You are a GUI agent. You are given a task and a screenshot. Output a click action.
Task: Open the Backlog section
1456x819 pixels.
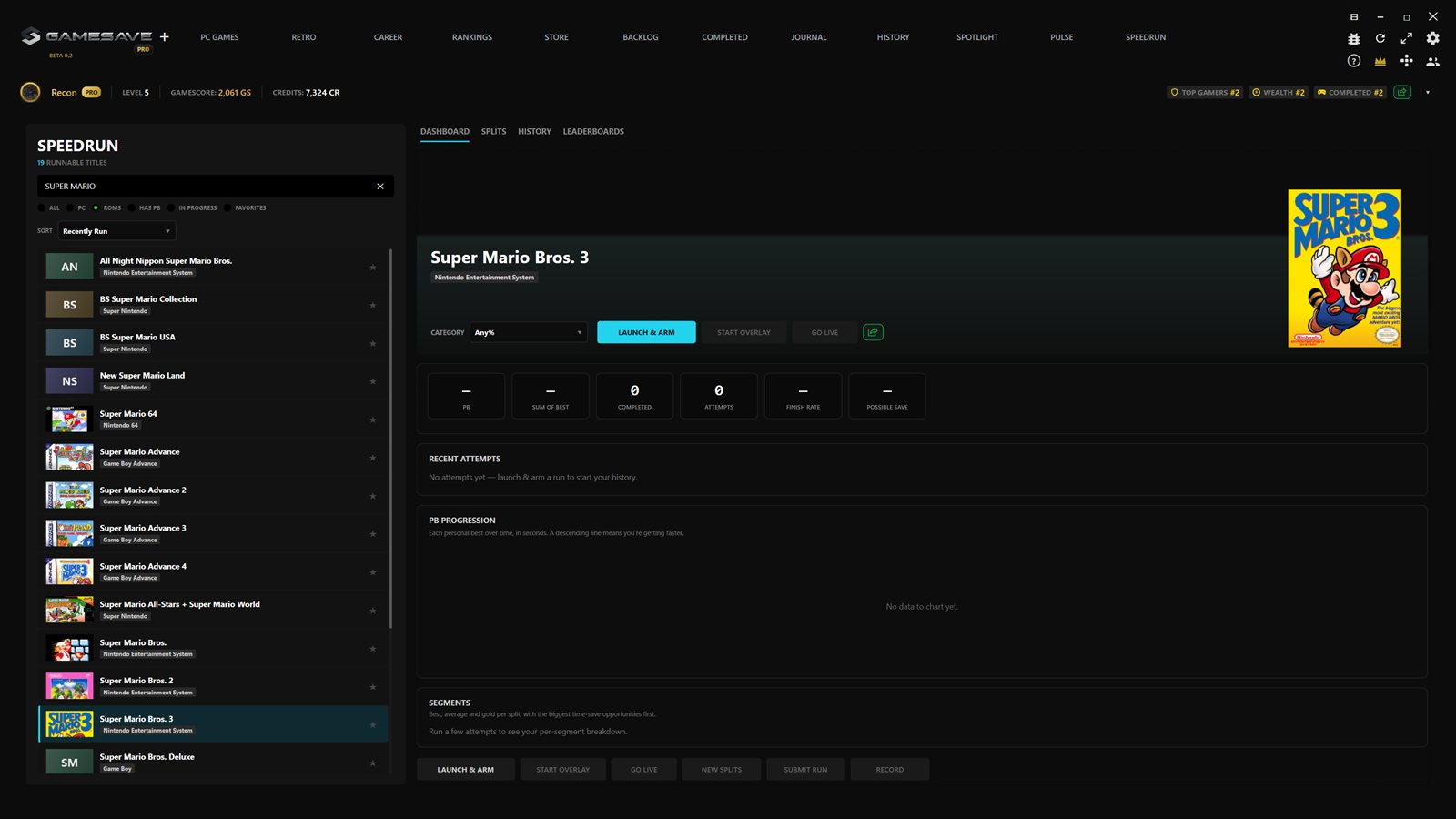tap(641, 37)
